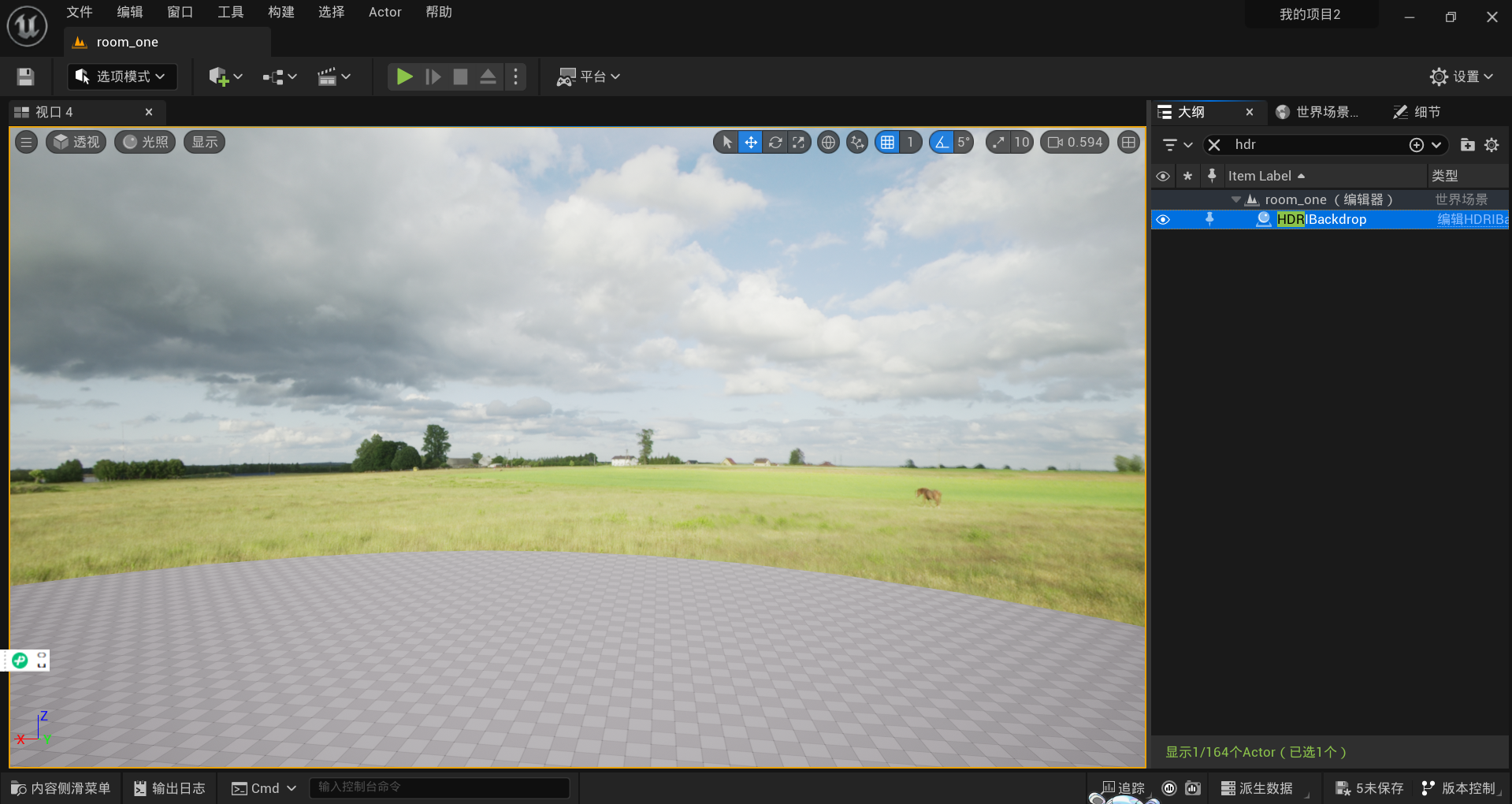Open the 输出日志 output log
The width and height of the screenshot is (1512, 804).
[x=169, y=788]
